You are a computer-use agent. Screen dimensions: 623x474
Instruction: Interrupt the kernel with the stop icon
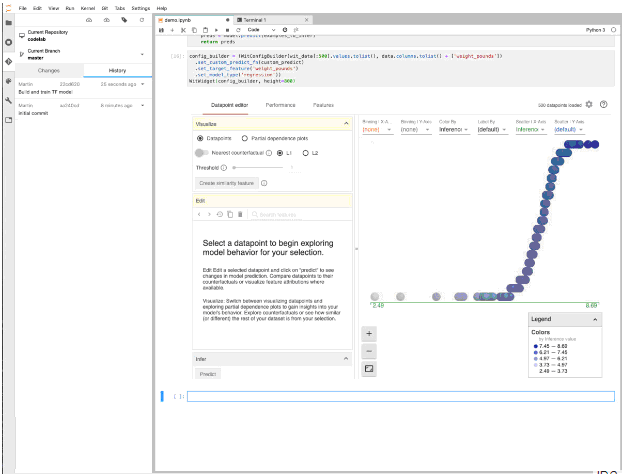tap(227, 30)
